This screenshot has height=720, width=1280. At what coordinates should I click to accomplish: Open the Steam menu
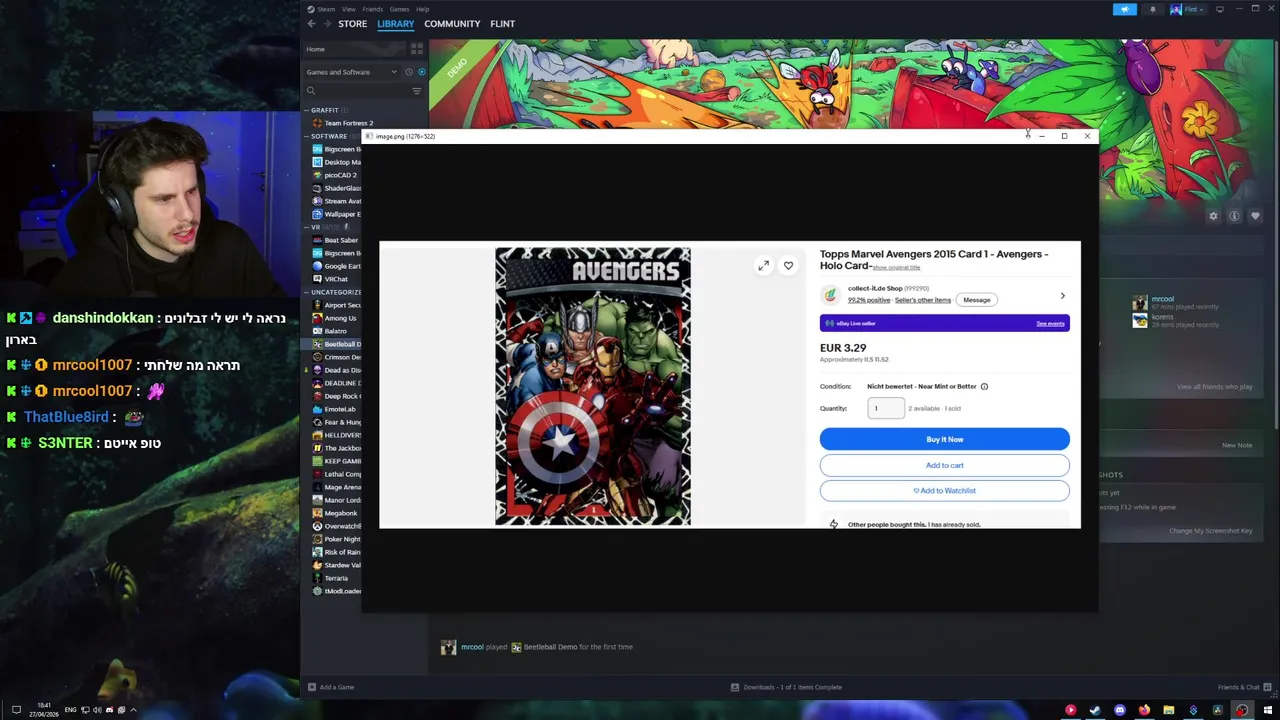(326, 9)
